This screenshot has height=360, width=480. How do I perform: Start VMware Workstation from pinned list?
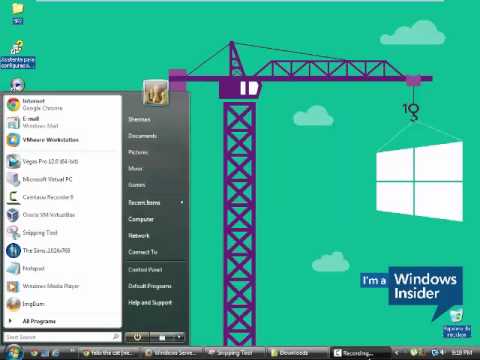62,140
